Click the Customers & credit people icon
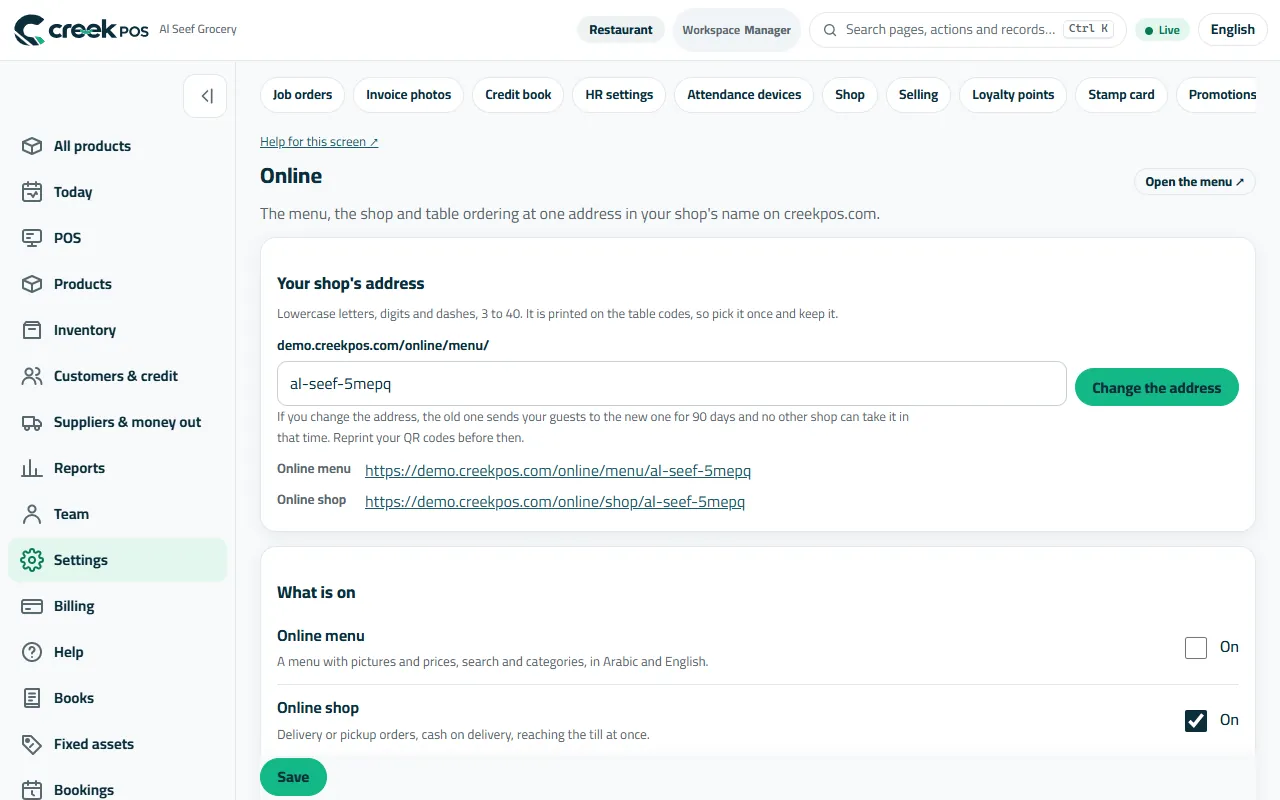The image size is (1280, 800). (32, 376)
